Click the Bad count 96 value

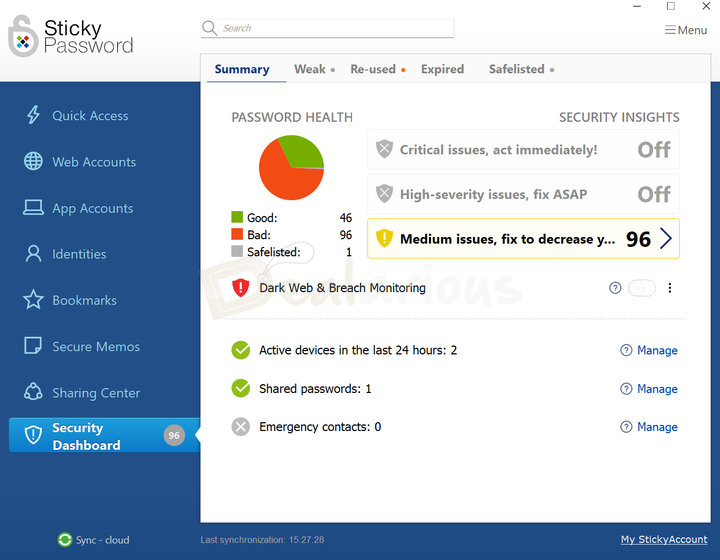point(346,235)
